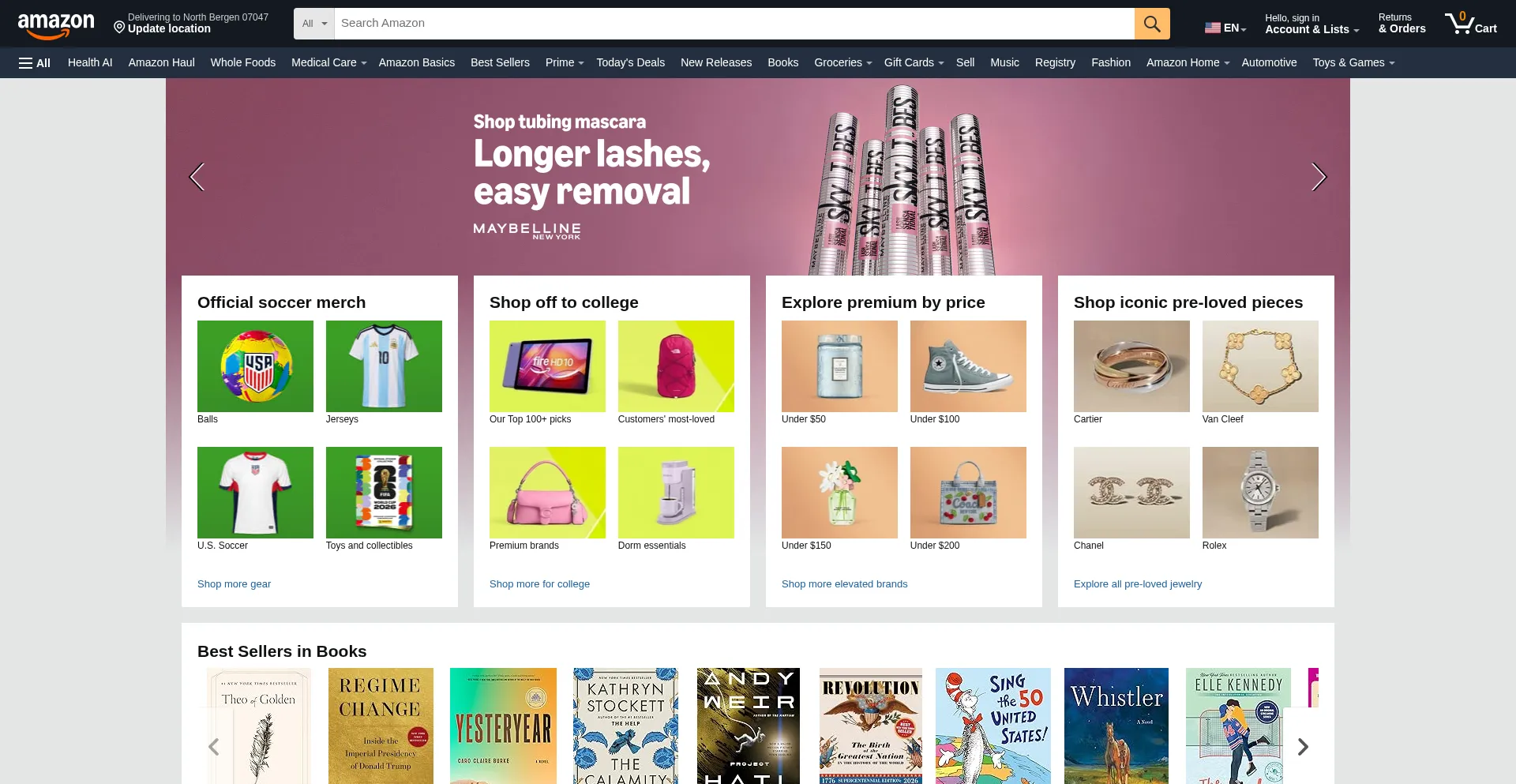Open the Whistler book cover

(1116, 726)
